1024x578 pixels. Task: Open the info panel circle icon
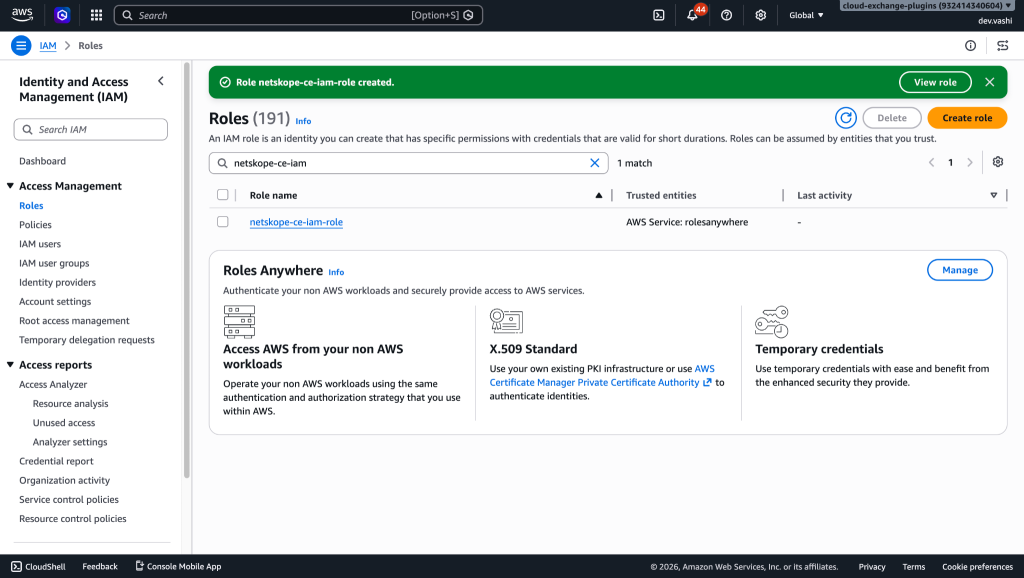tap(970, 46)
